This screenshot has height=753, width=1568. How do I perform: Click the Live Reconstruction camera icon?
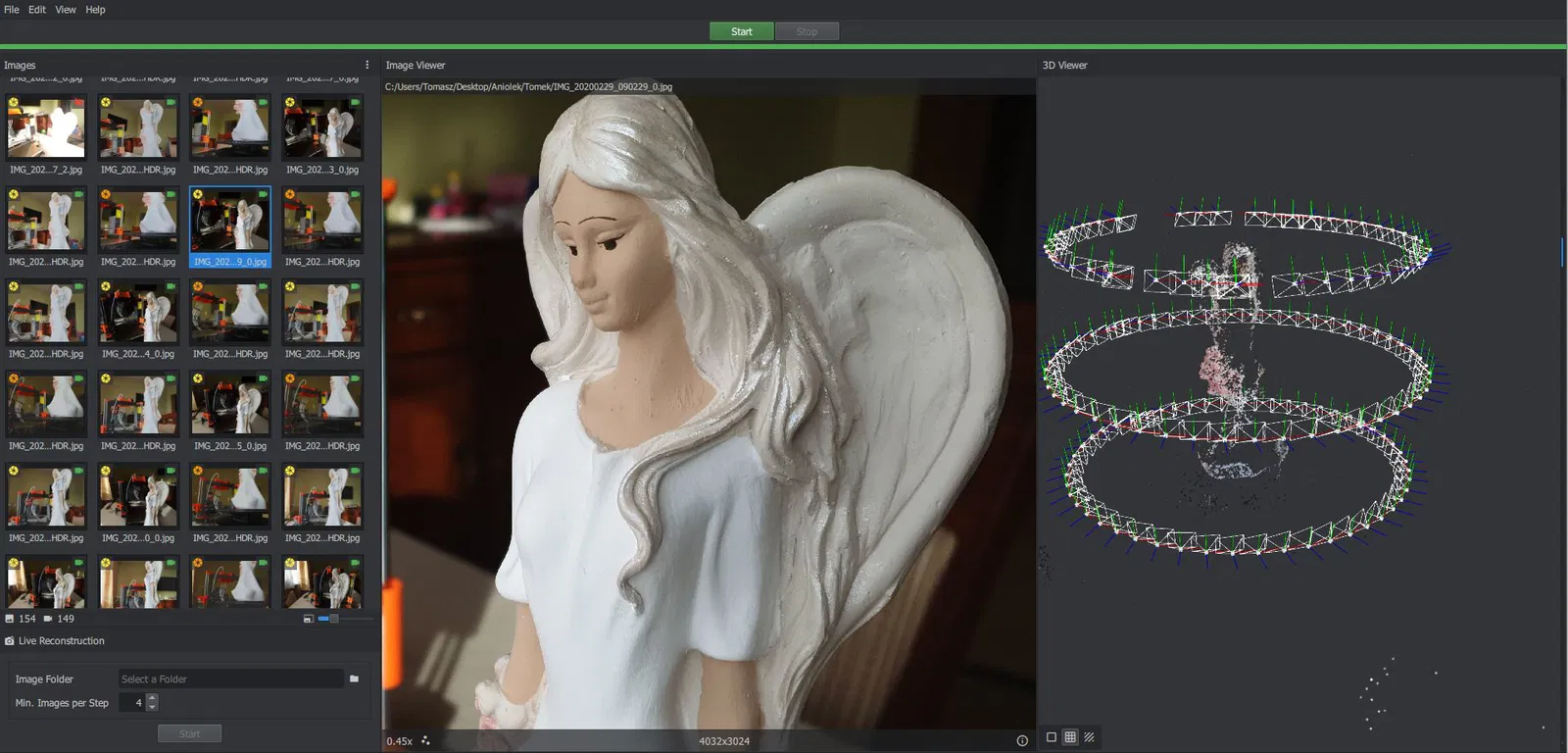click(10, 641)
